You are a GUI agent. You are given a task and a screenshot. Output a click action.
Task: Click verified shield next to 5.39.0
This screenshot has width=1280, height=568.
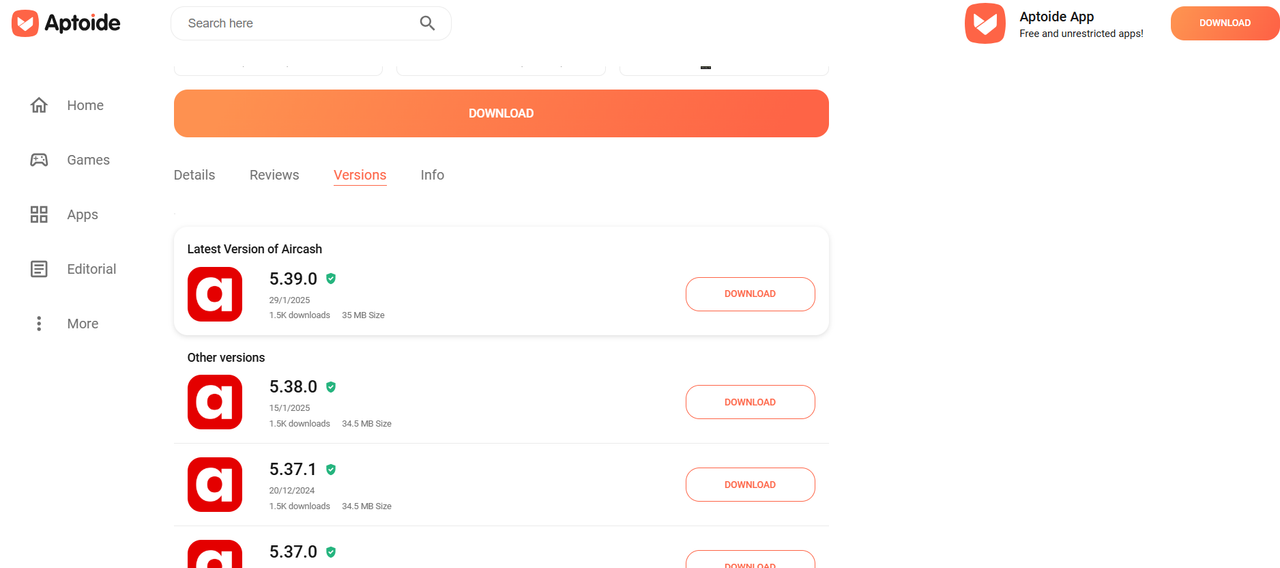[x=331, y=279]
